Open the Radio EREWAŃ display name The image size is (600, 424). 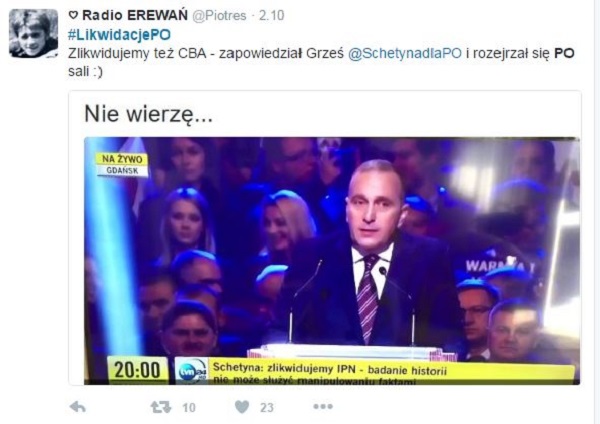[x=135, y=15]
